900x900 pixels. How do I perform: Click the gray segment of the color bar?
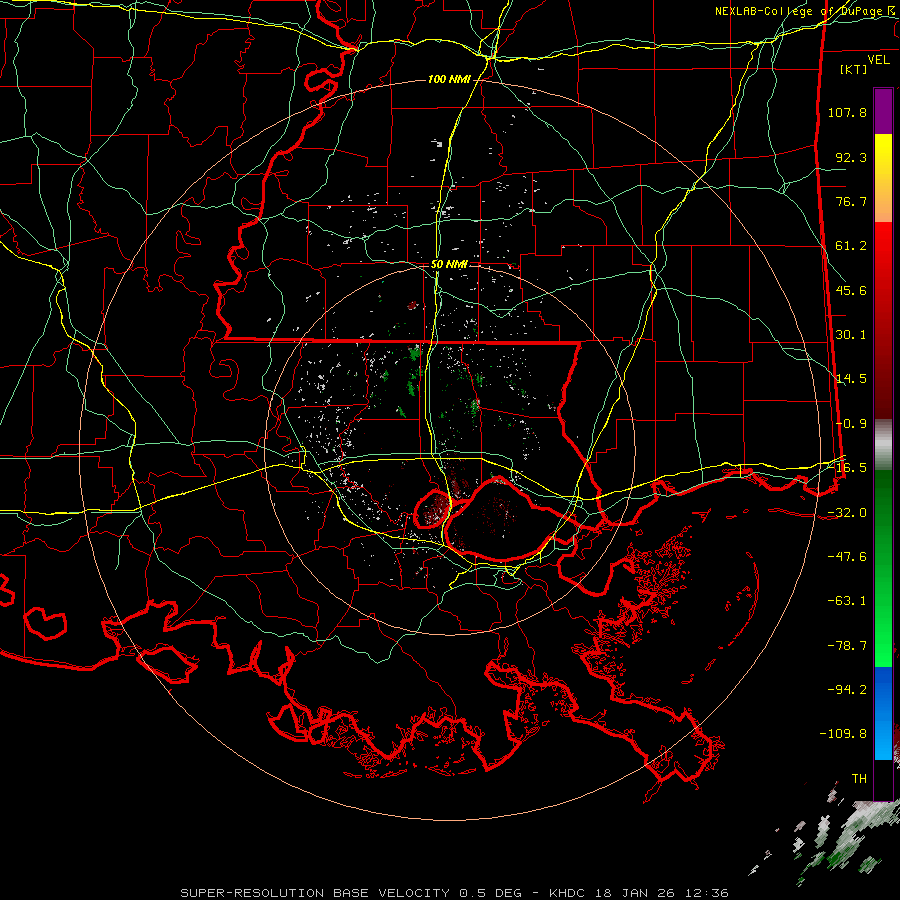pyautogui.click(x=883, y=444)
